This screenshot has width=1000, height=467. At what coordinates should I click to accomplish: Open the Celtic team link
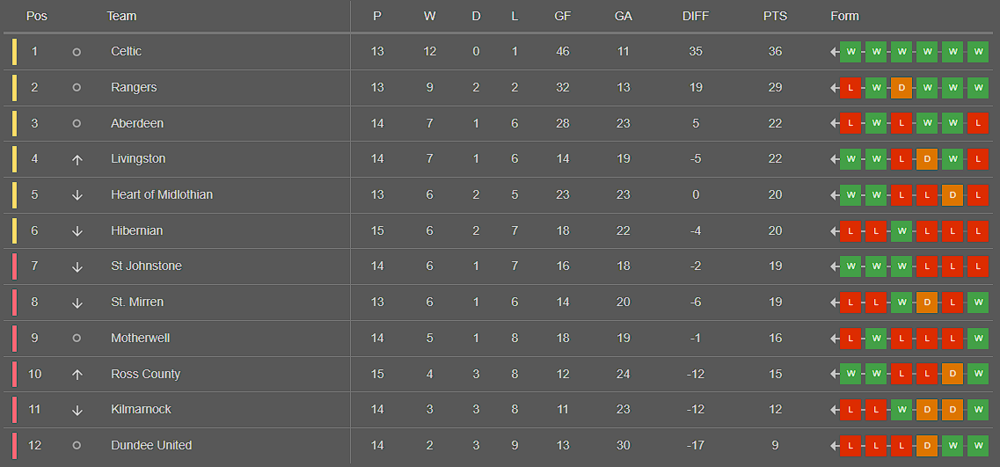[x=126, y=52]
